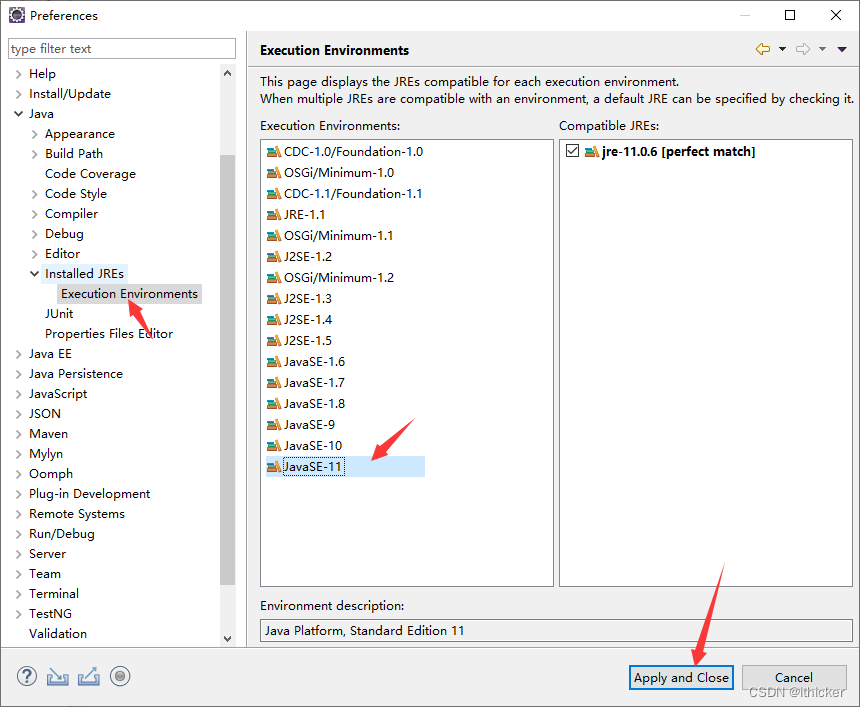Collapse the Java tree node

point(19,114)
